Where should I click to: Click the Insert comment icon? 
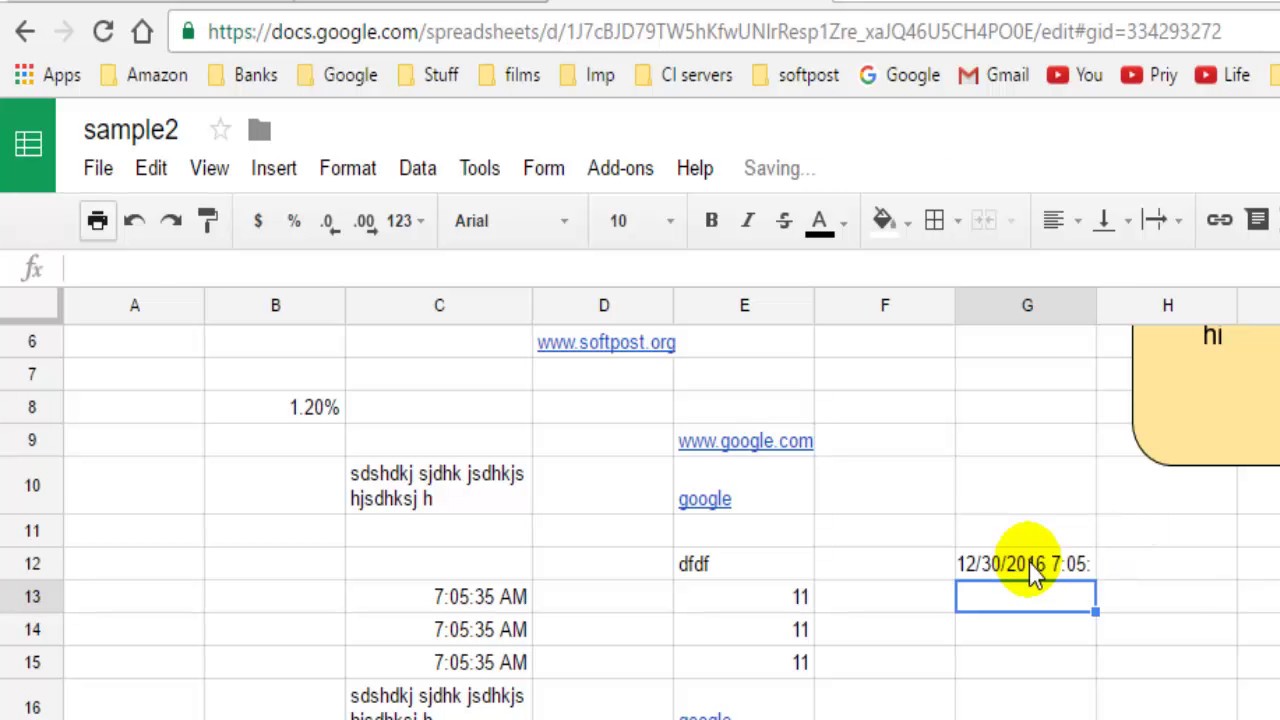coord(1258,220)
